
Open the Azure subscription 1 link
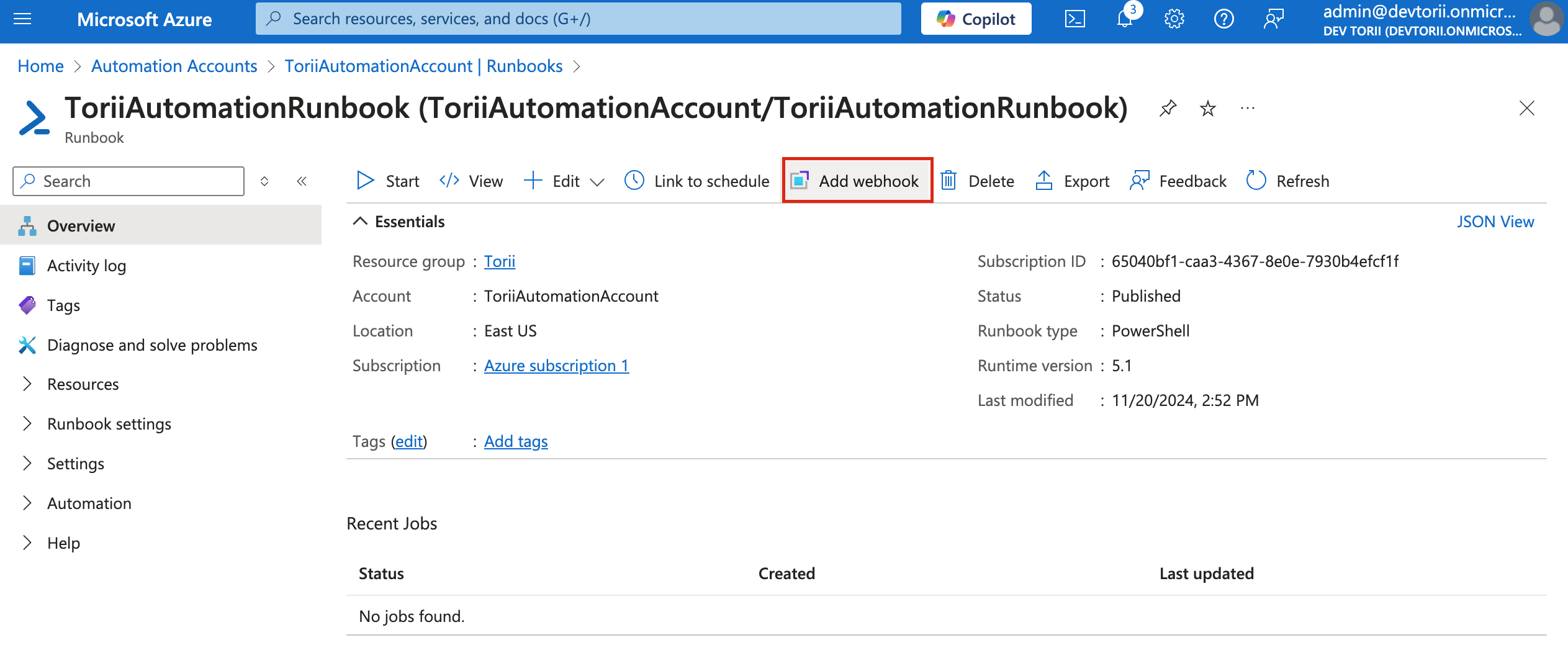pyautogui.click(x=556, y=366)
